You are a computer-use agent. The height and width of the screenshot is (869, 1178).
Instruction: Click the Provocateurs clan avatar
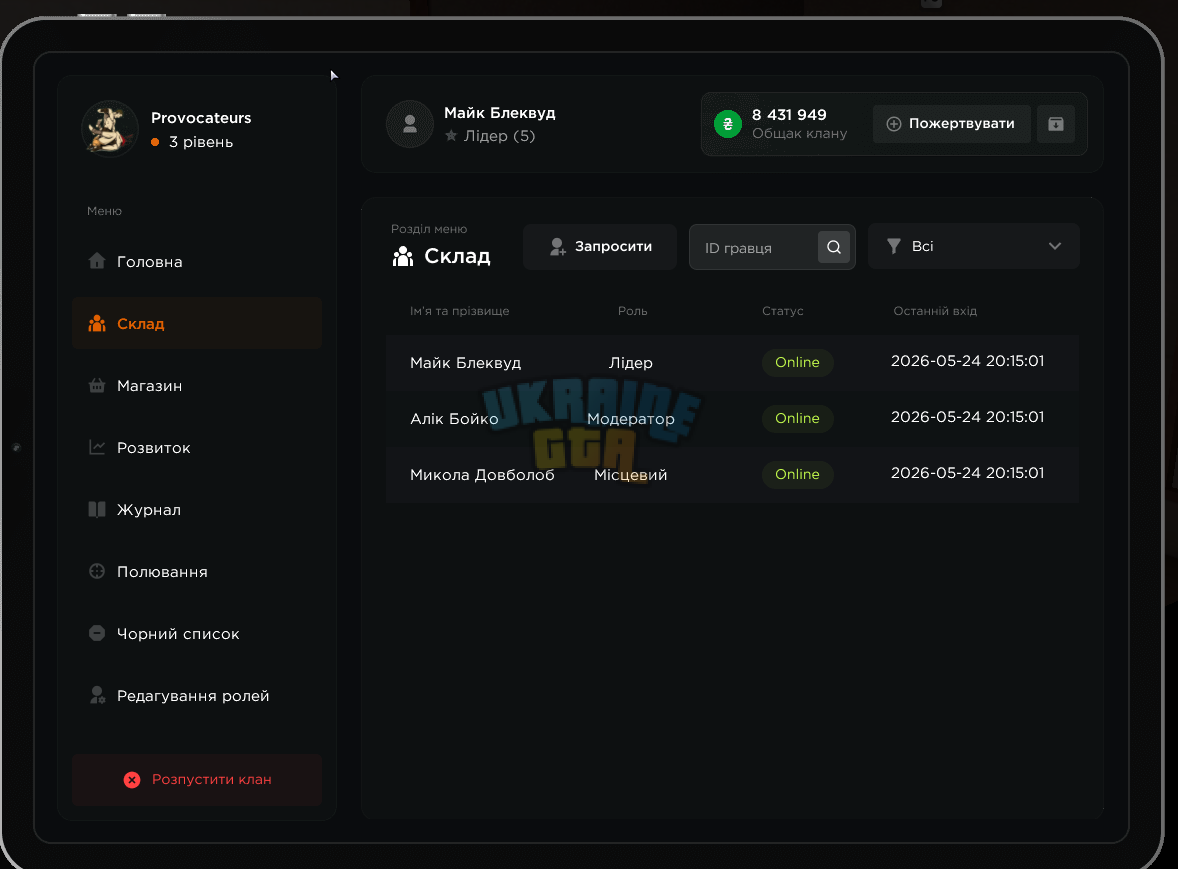(x=110, y=128)
